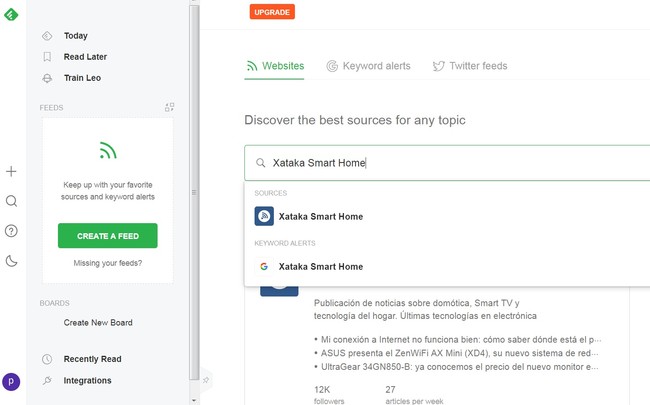650x405 pixels.
Task: Click the 'Keep up with your favorite sources' text
Action: pyautogui.click(x=108, y=191)
